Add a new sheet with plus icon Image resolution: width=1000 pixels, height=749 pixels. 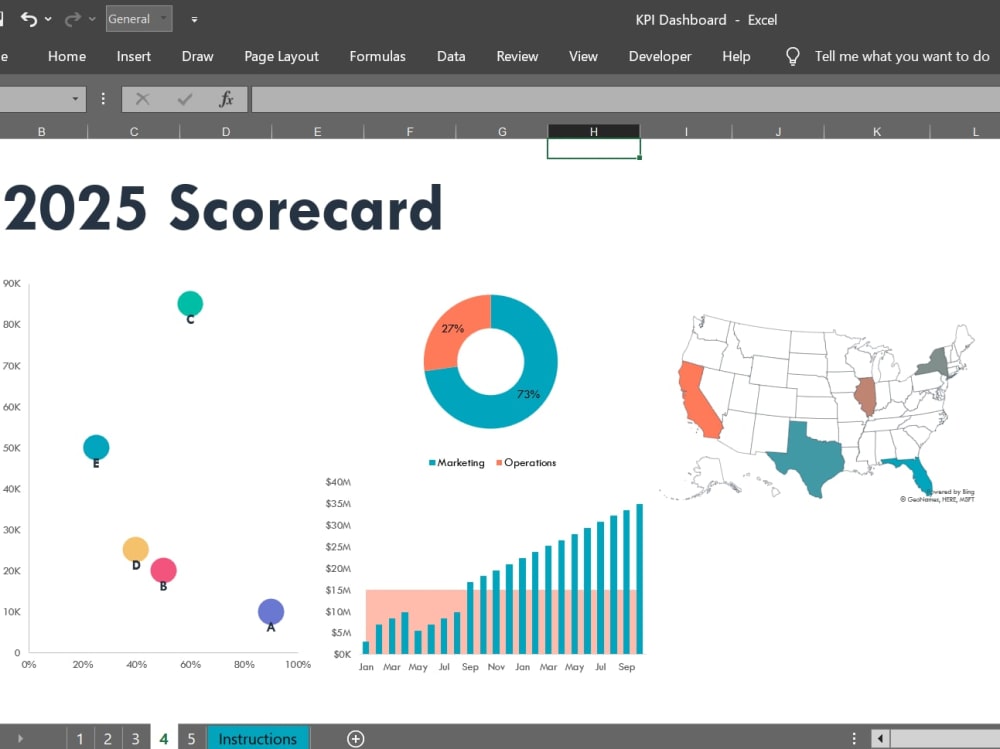point(356,739)
